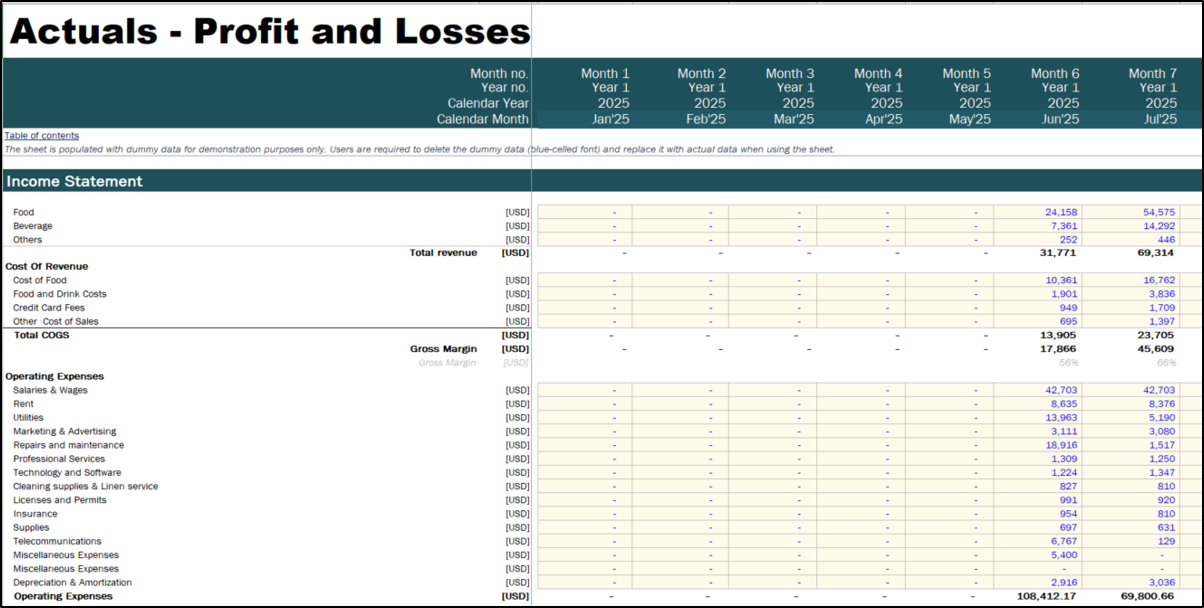The width and height of the screenshot is (1204, 608).
Task: Click Operating Expenses total 108,412.17
Action: coord(1045,596)
